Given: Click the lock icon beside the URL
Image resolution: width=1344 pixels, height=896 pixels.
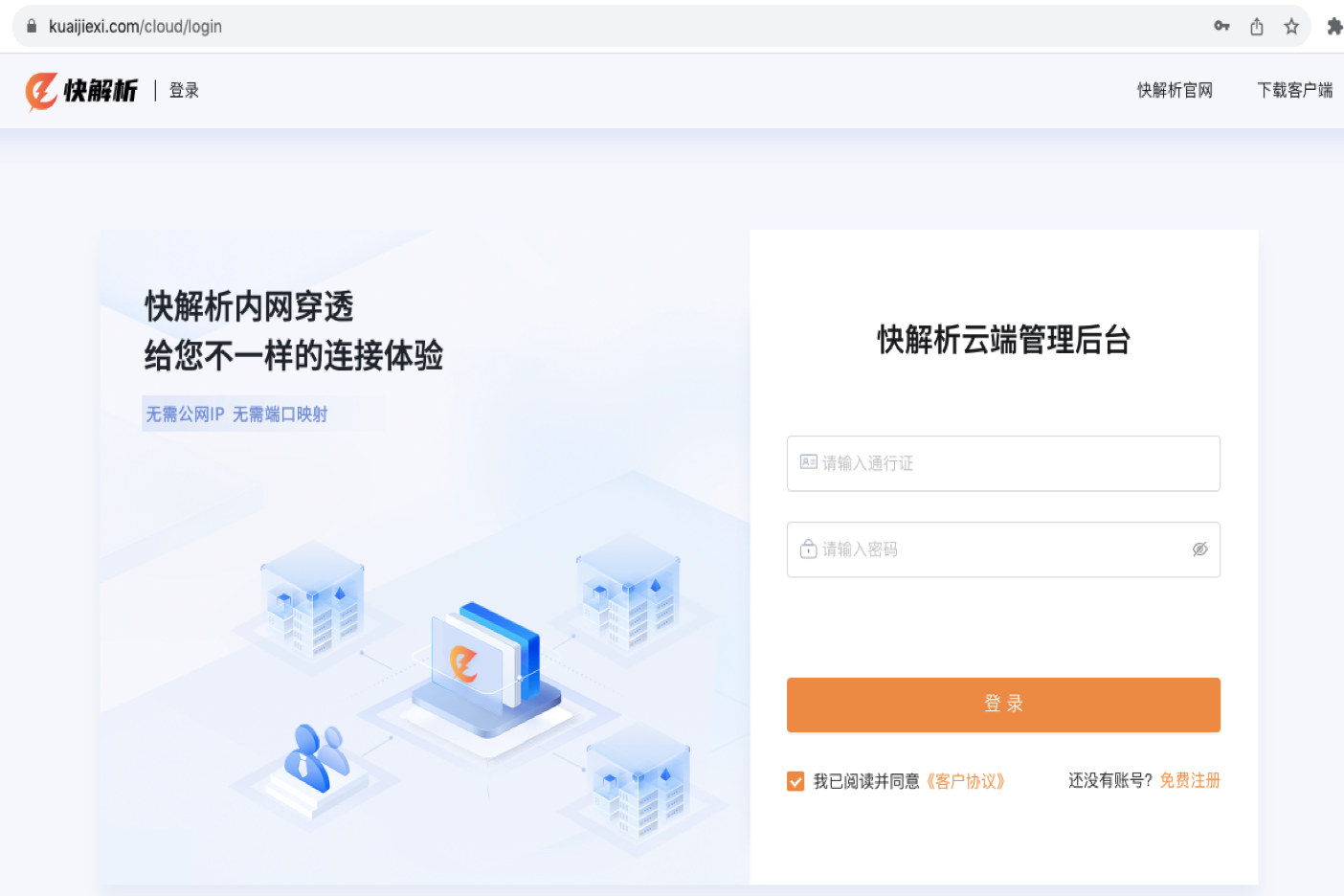Looking at the screenshot, I should [32, 26].
